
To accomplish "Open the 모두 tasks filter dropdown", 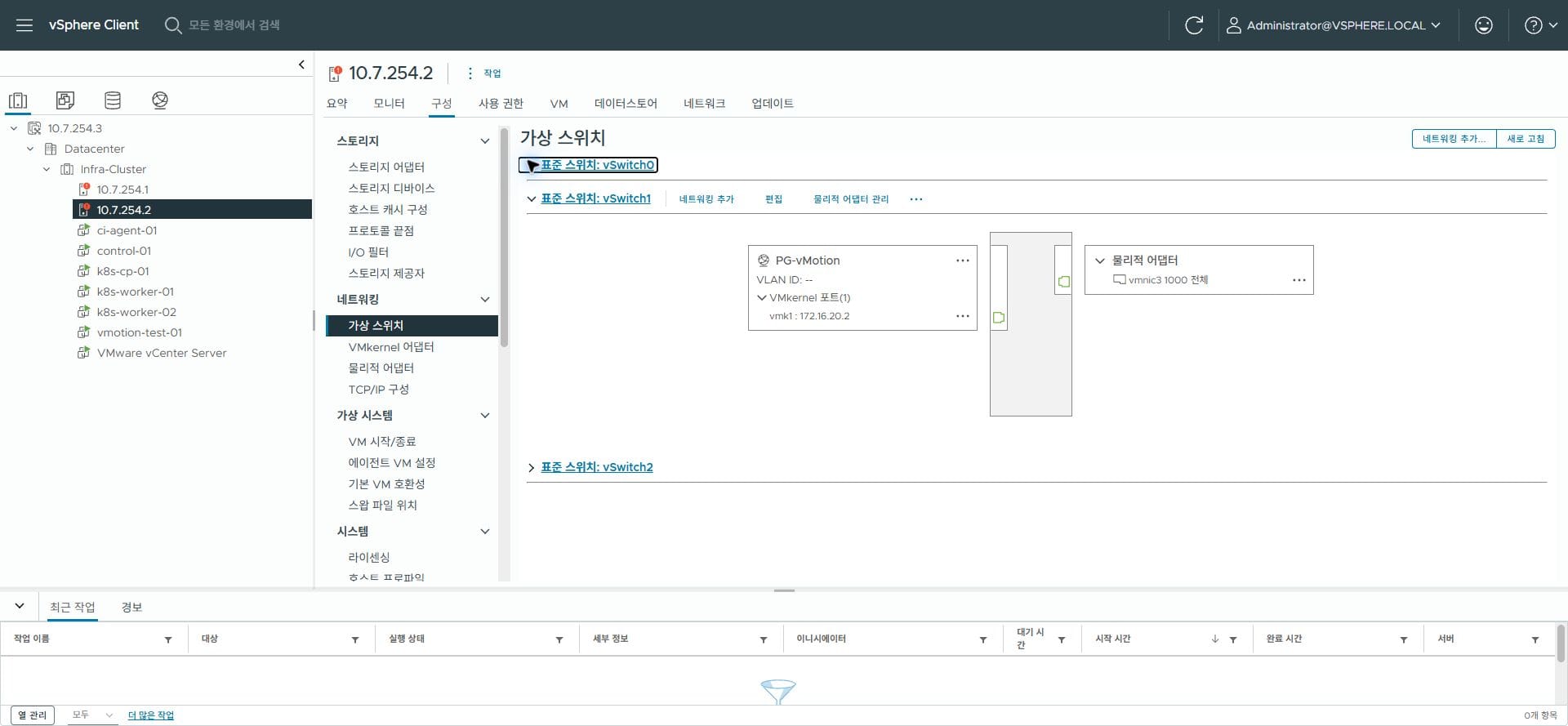I will (91, 715).
